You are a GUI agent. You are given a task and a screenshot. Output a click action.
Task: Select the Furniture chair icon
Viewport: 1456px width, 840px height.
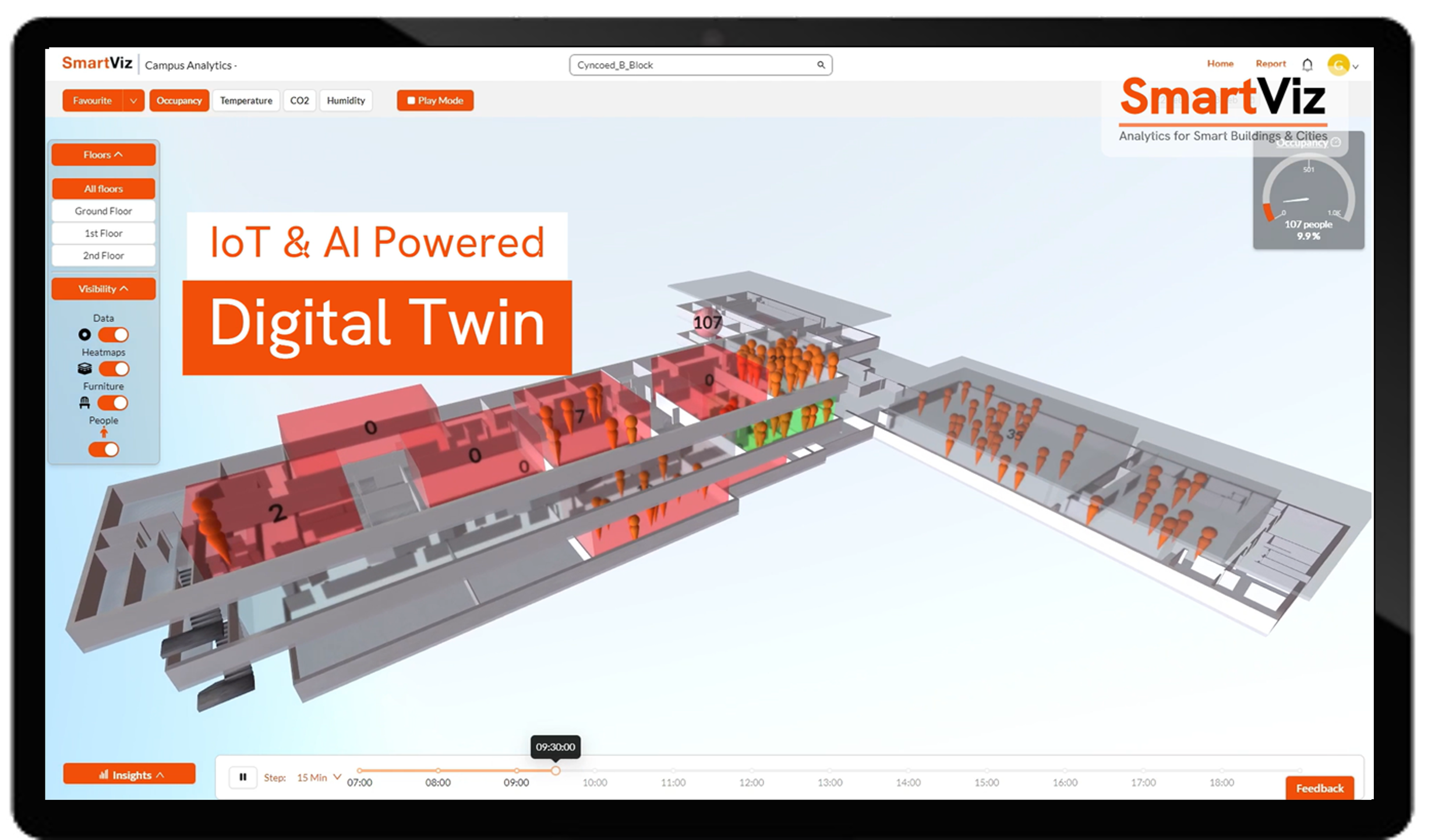point(85,402)
